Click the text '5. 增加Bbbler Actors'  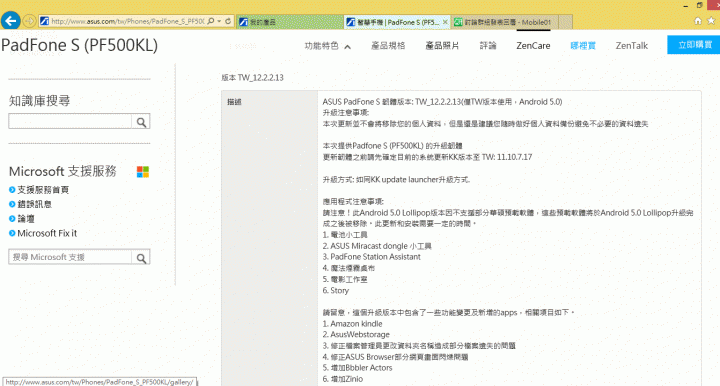[357, 368]
